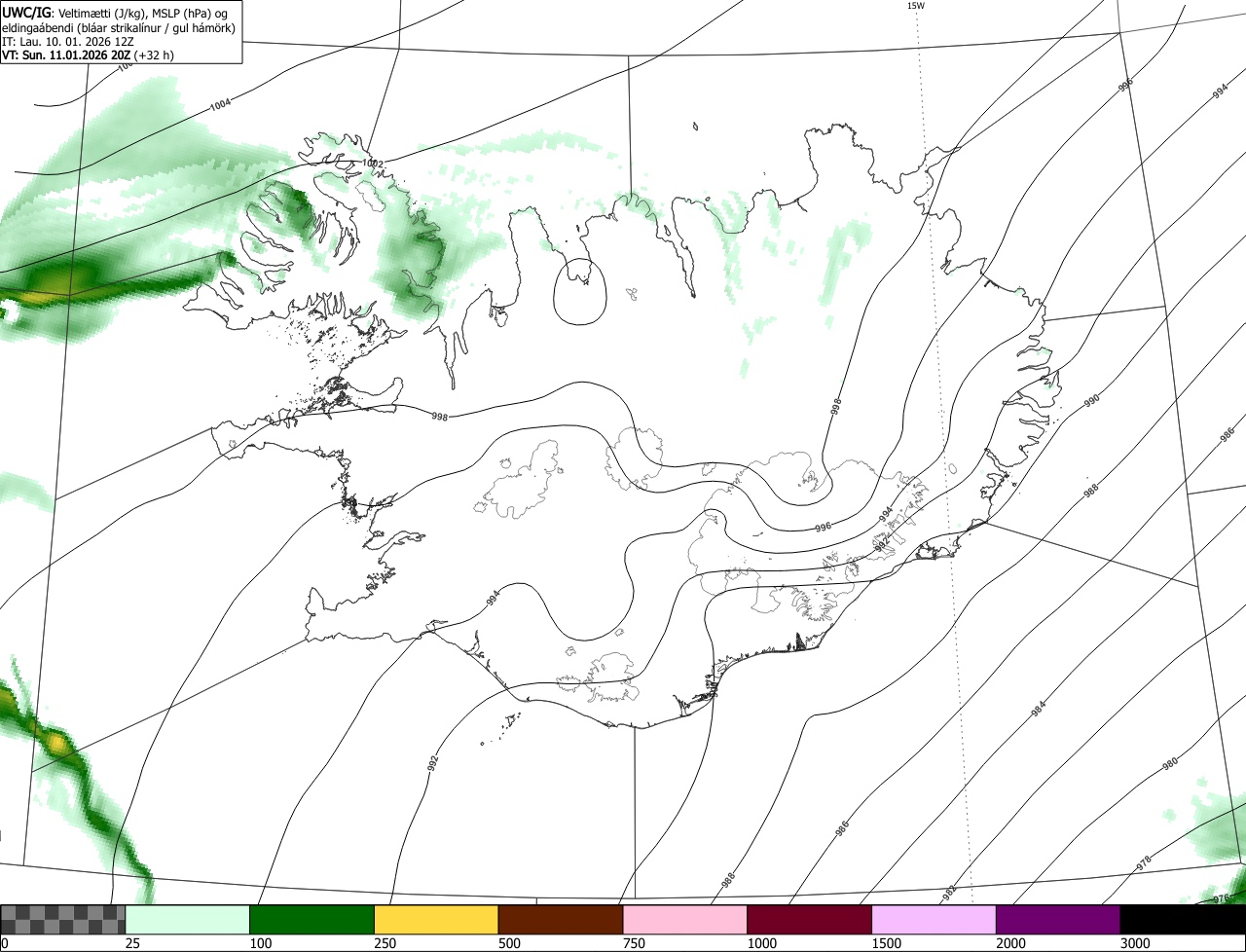Click the "990" isobar label
Image resolution: width=1246 pixels, height=952 pixels.
[x=1091, y=401]
